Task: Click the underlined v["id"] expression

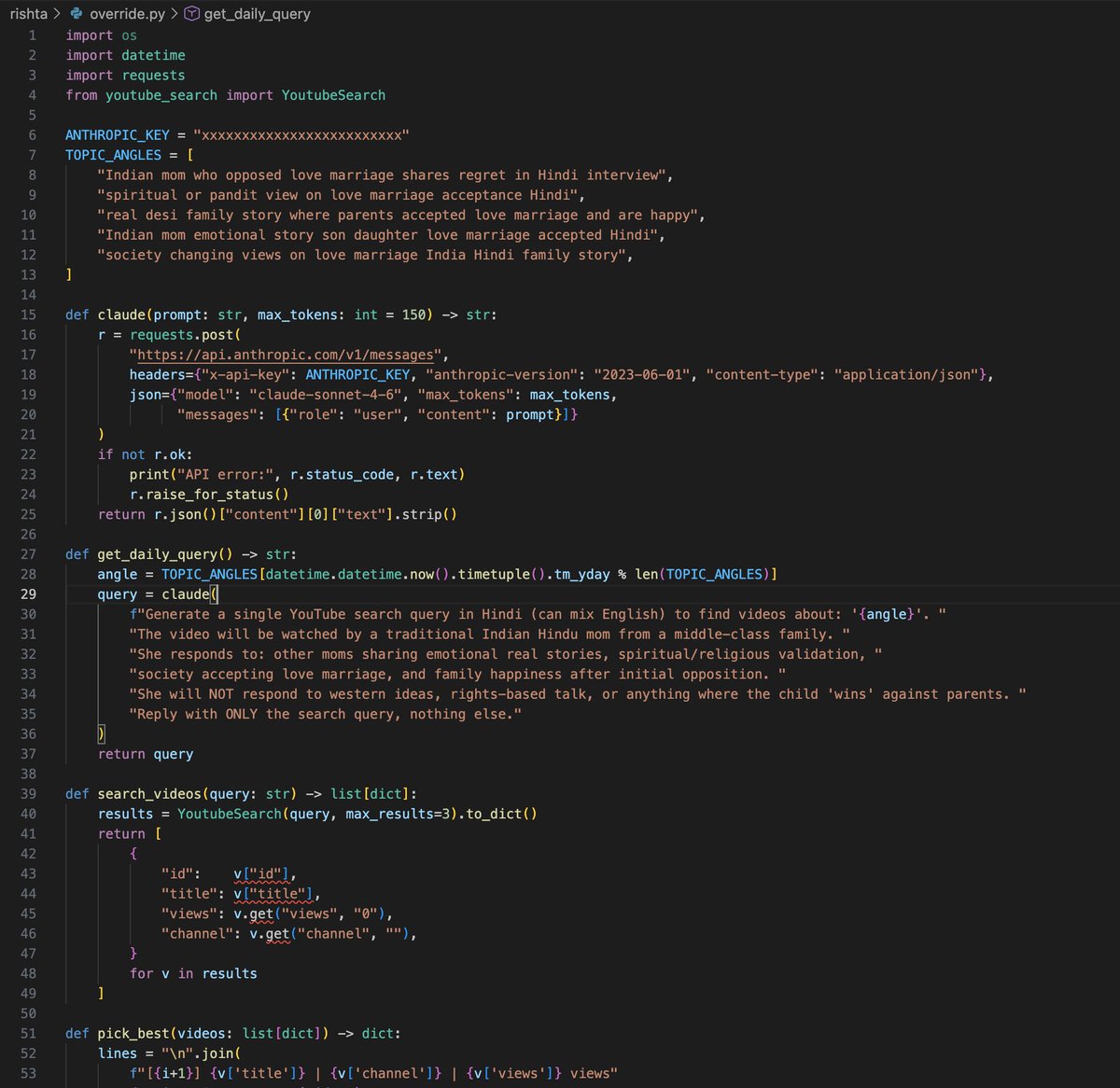Action: (261, 874)
